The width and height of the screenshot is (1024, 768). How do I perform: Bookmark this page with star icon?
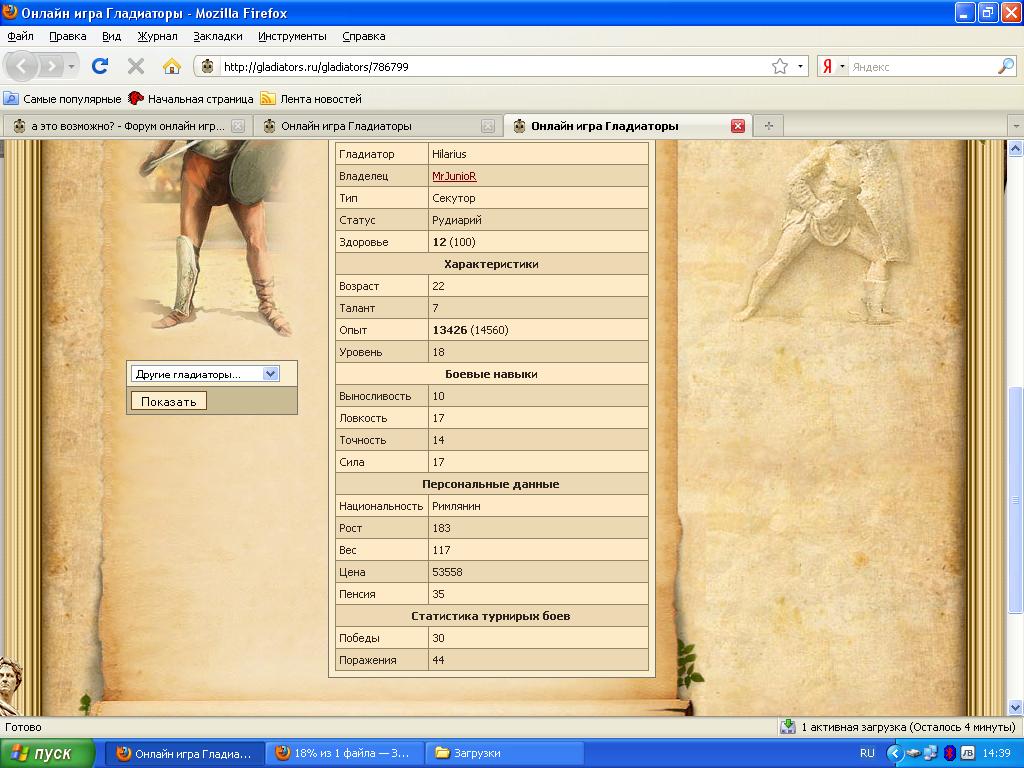tap(779, 67)
